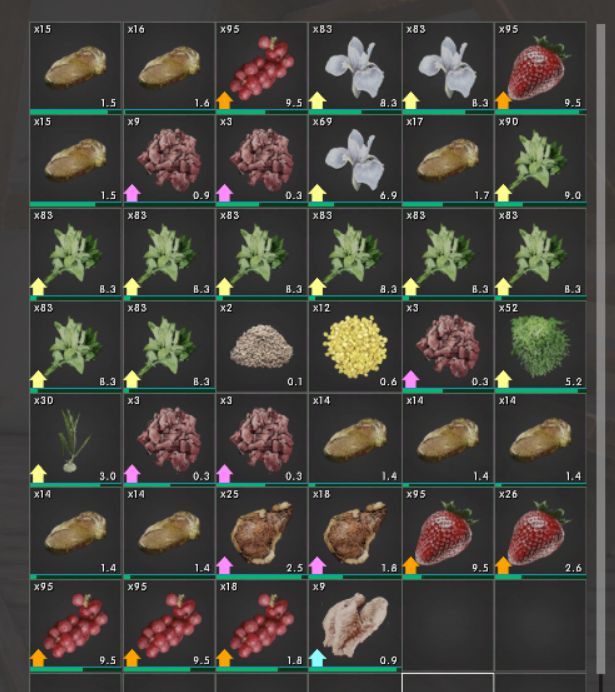Select the x9 raw chicken breast stack
This screenshot has width=615, height=692.
355,624
